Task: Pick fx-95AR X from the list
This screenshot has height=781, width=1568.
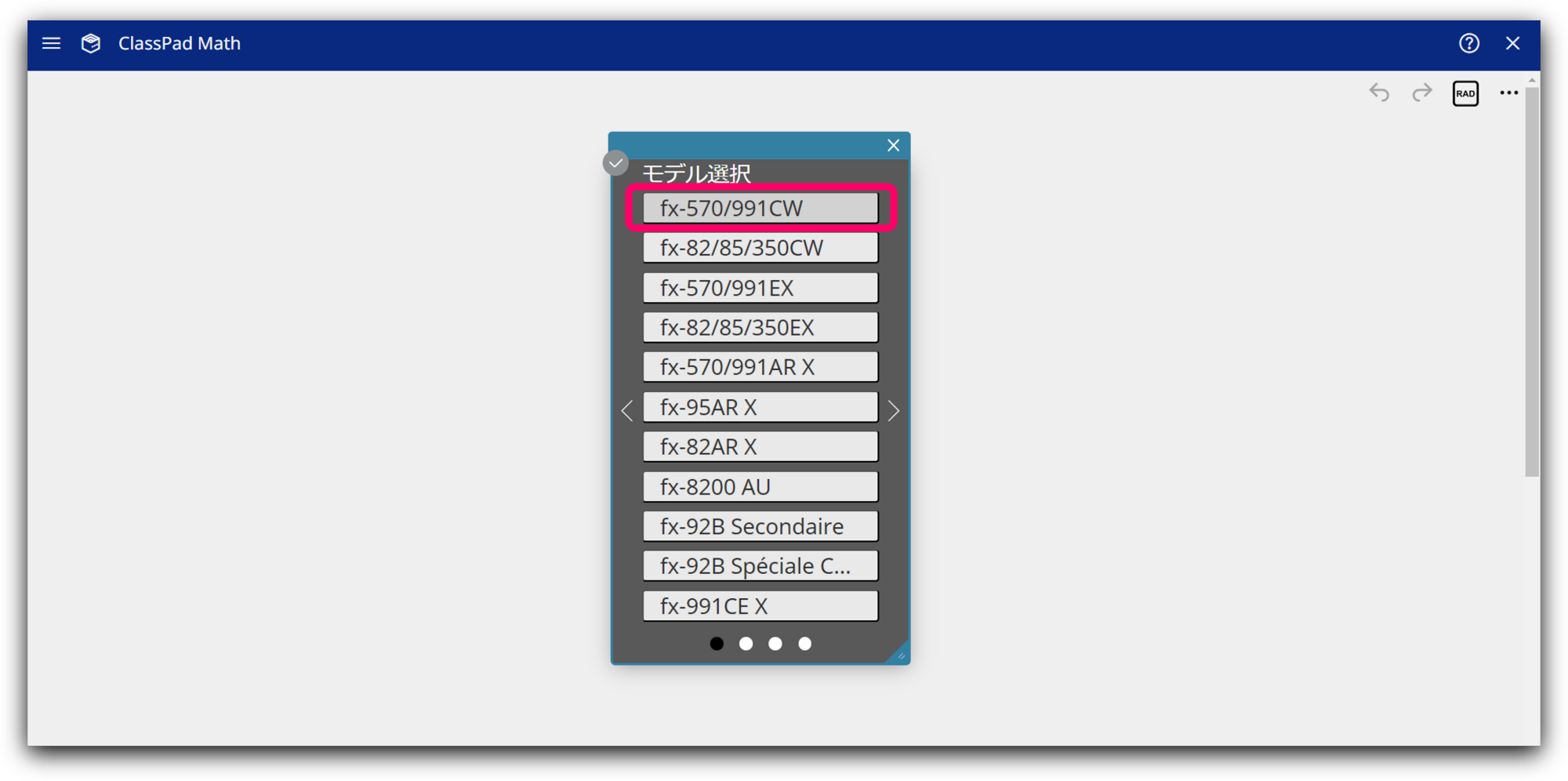Action: (760, 407)
